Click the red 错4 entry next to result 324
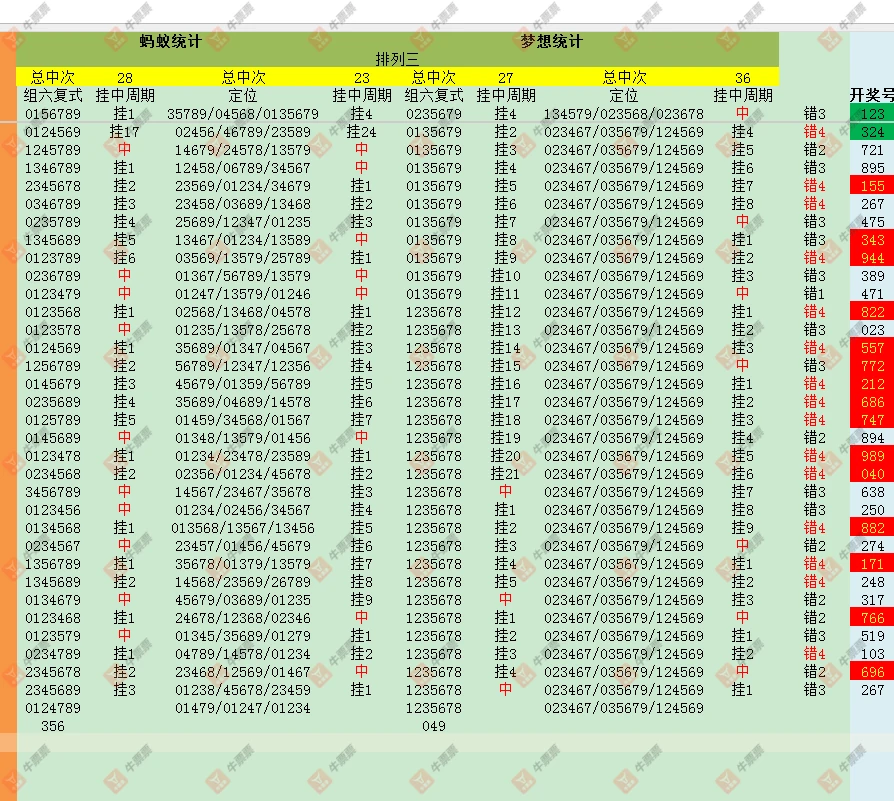This screenshot has height=801, width=894. point(813,131)
